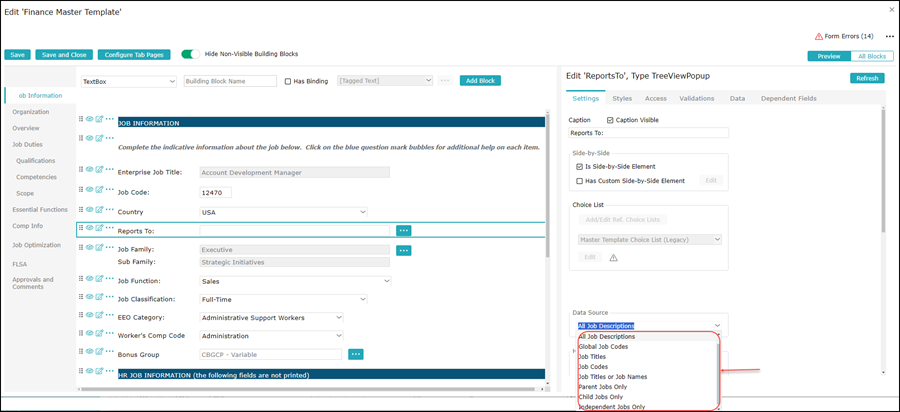Switch to the Validations tab

697,99
